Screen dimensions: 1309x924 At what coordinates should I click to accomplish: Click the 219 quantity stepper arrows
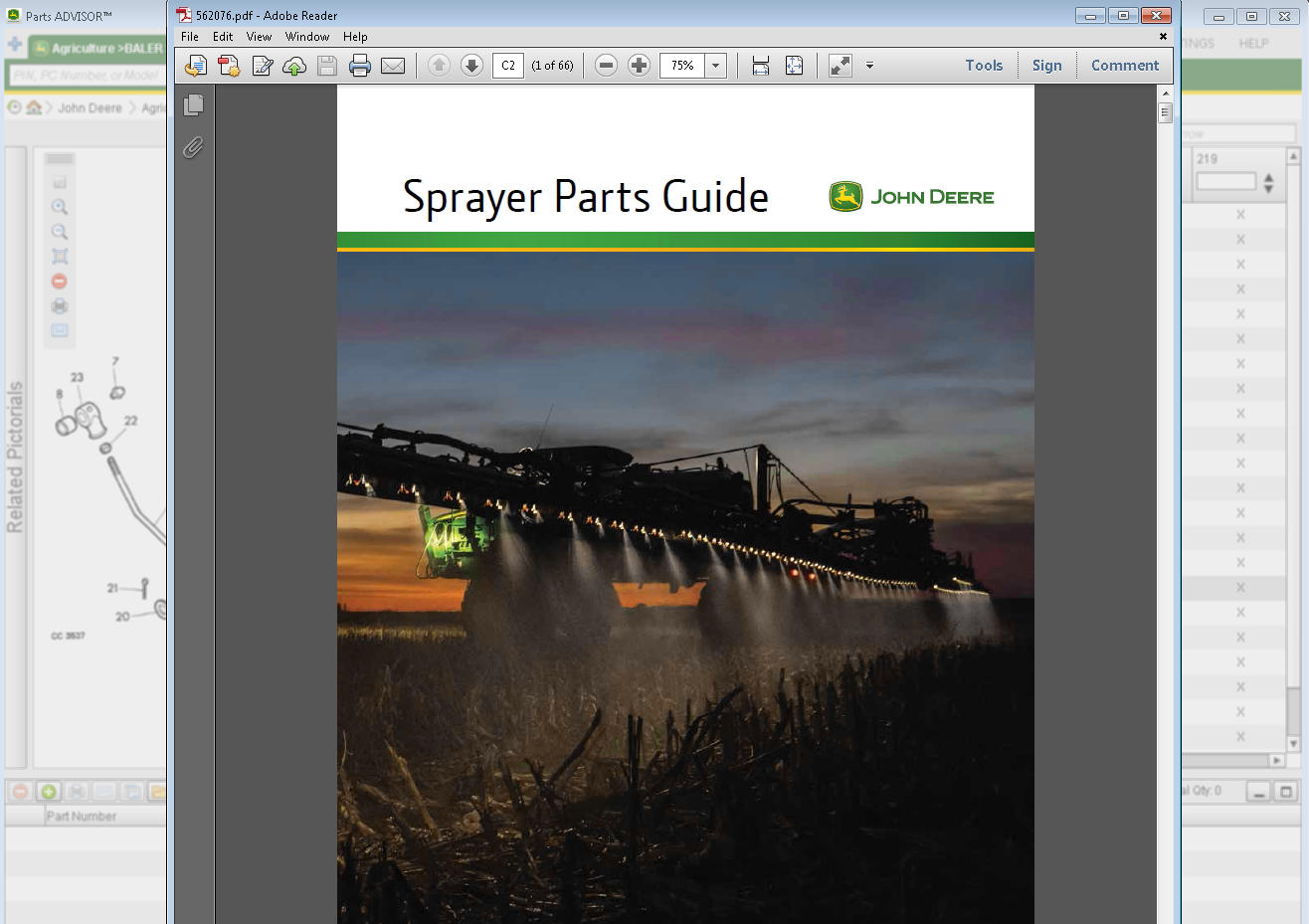coord(1268,183)
